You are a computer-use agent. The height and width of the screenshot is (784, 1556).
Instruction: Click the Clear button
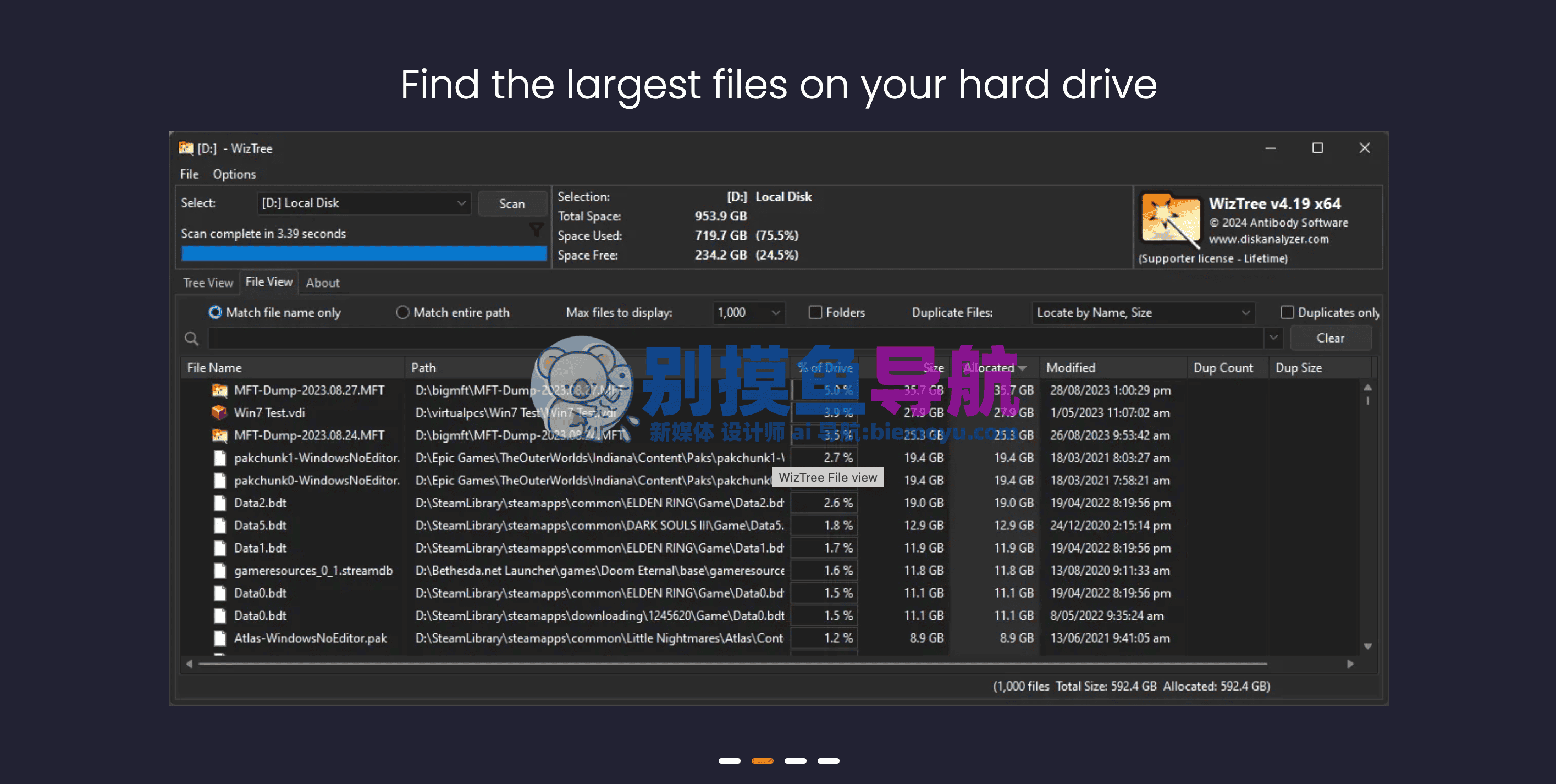pyautogui.click(x=1331, y=338)
